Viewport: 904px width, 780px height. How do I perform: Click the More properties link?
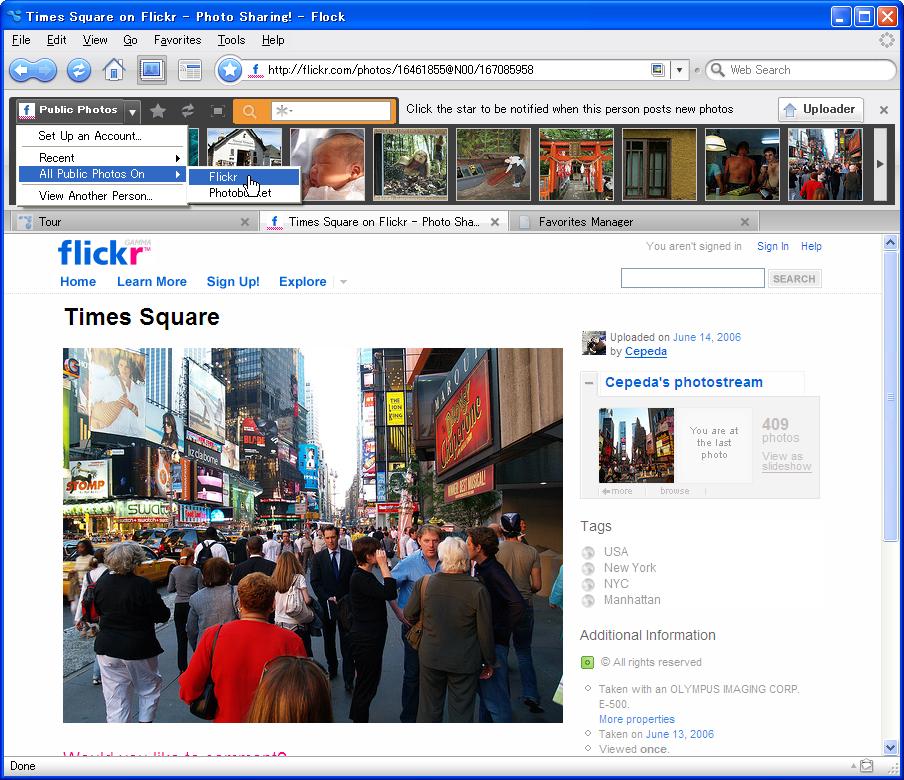(636, 719)
